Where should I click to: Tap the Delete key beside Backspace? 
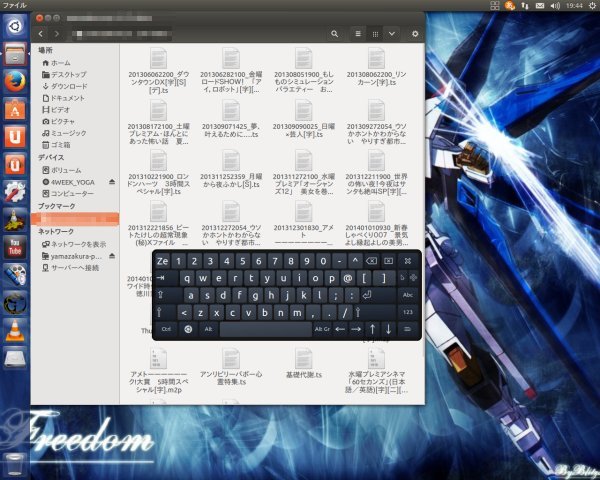(388, 261)
